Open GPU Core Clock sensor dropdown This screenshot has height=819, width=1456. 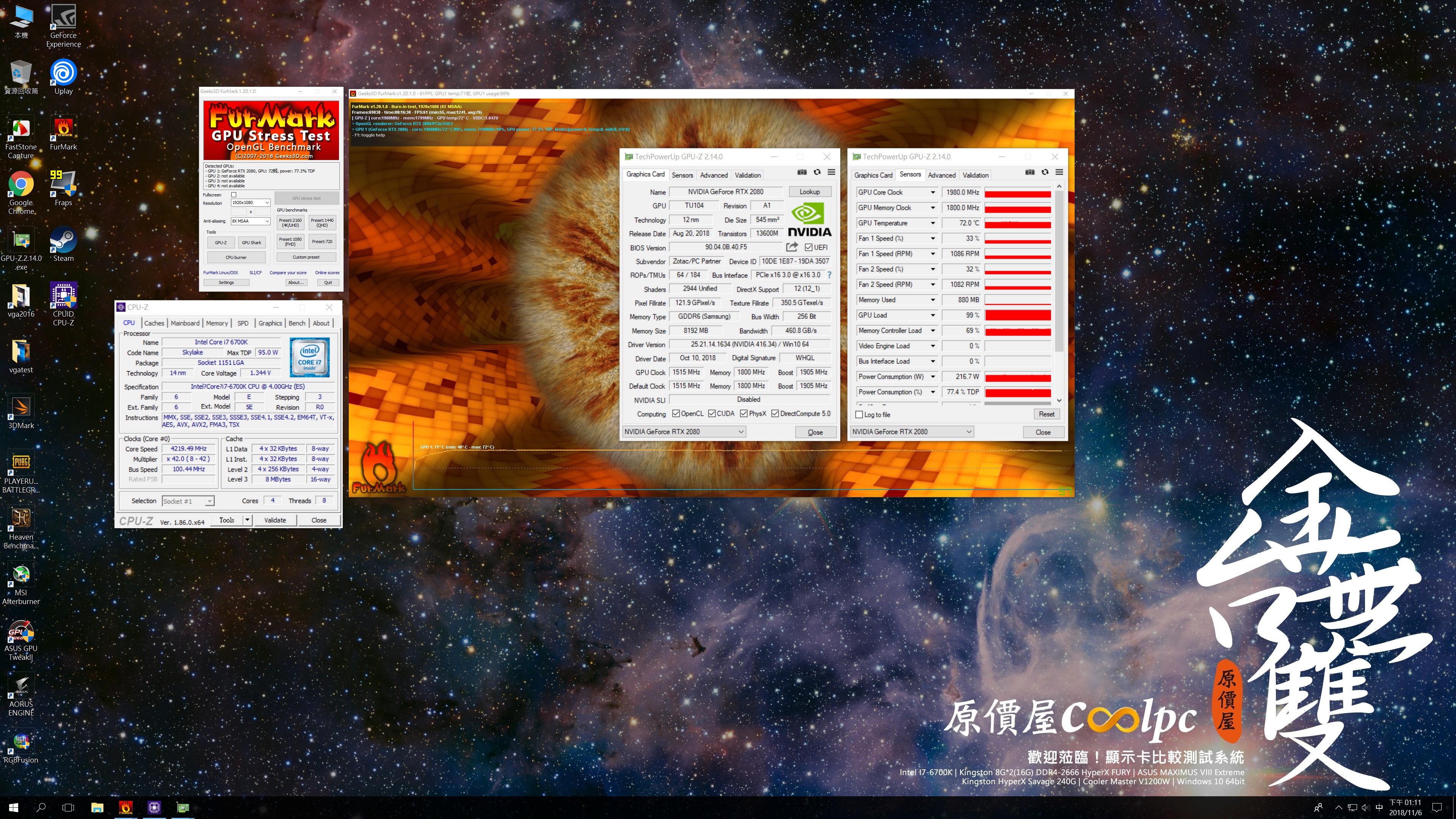(x=933, y=193)
